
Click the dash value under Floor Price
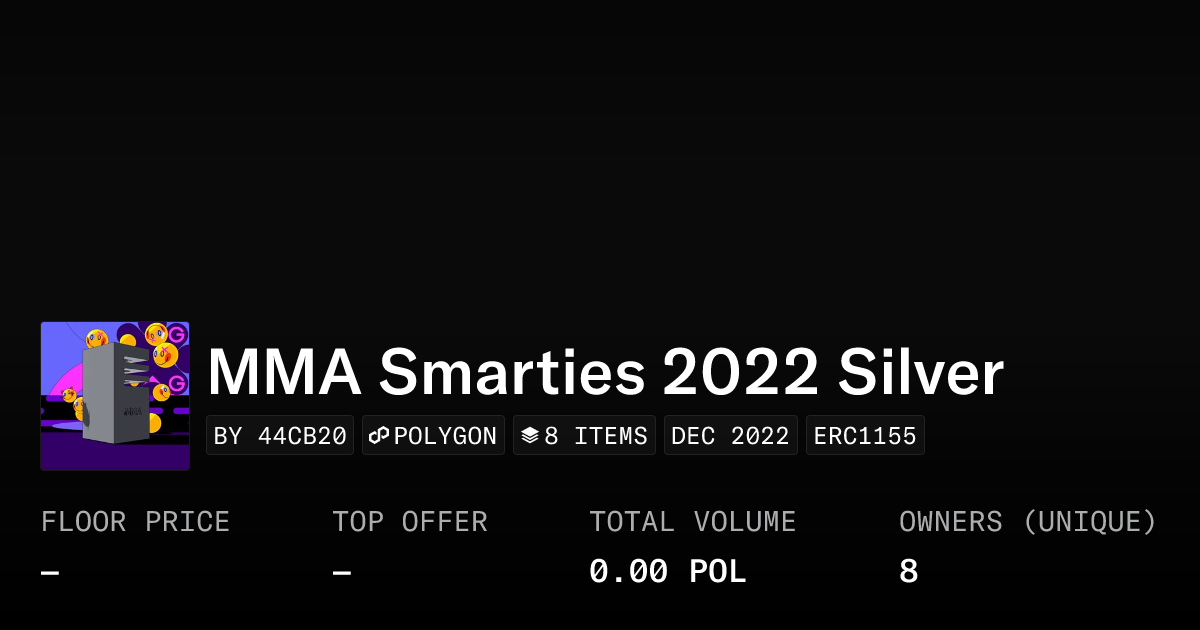[50, 572]
